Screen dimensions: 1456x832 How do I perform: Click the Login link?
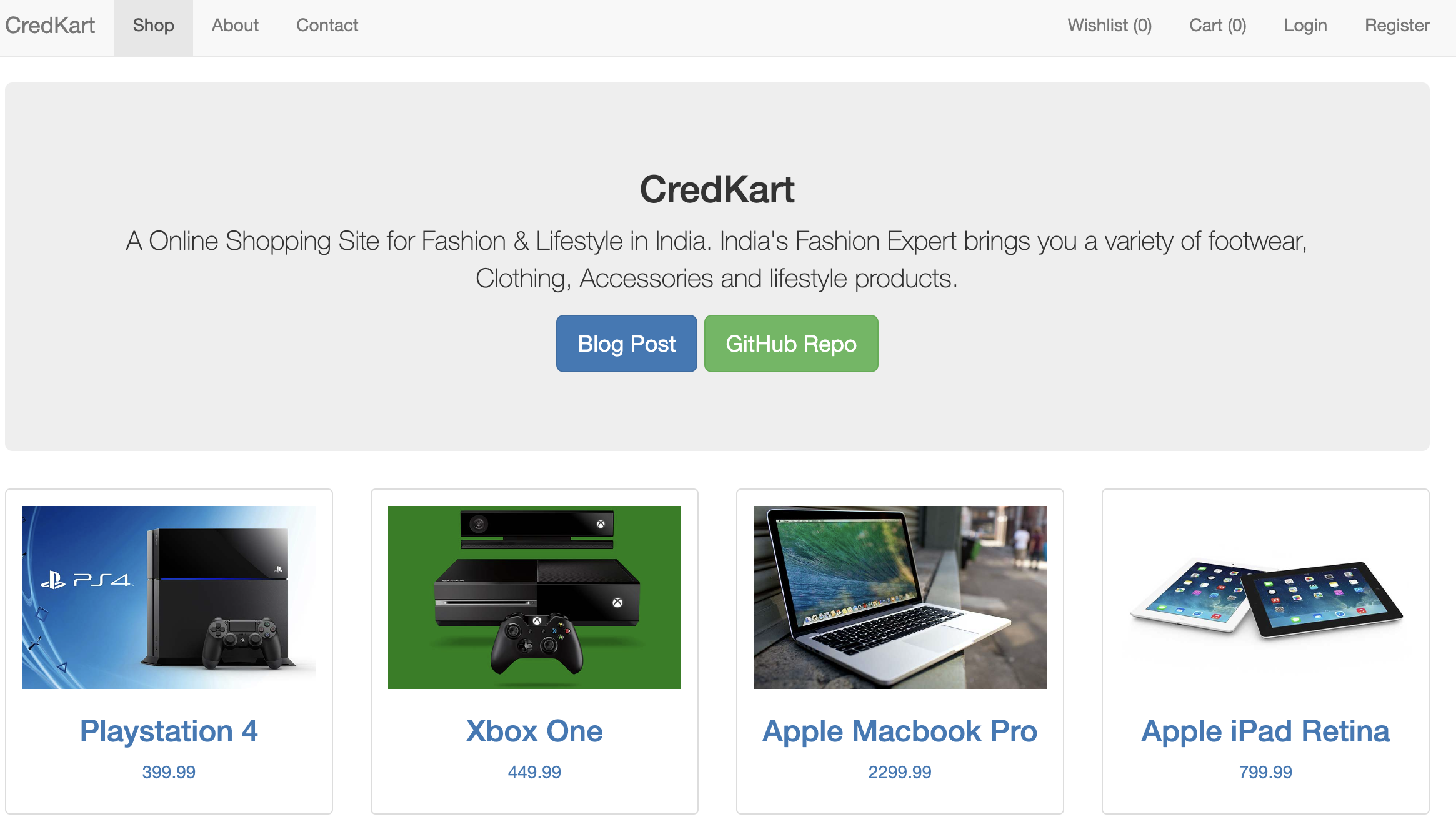(1305, 26)
